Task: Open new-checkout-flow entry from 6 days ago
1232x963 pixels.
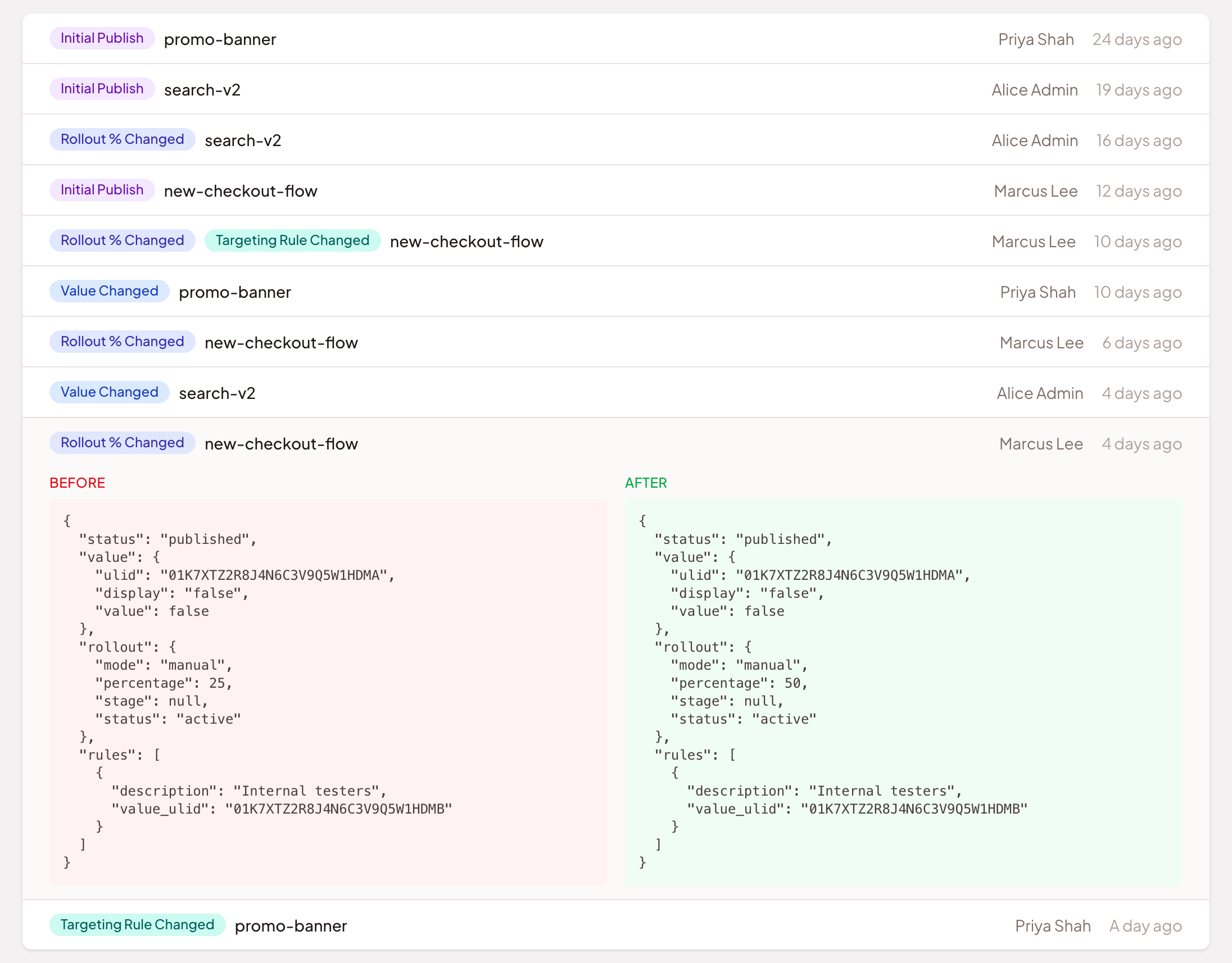Action: [615, 342]
